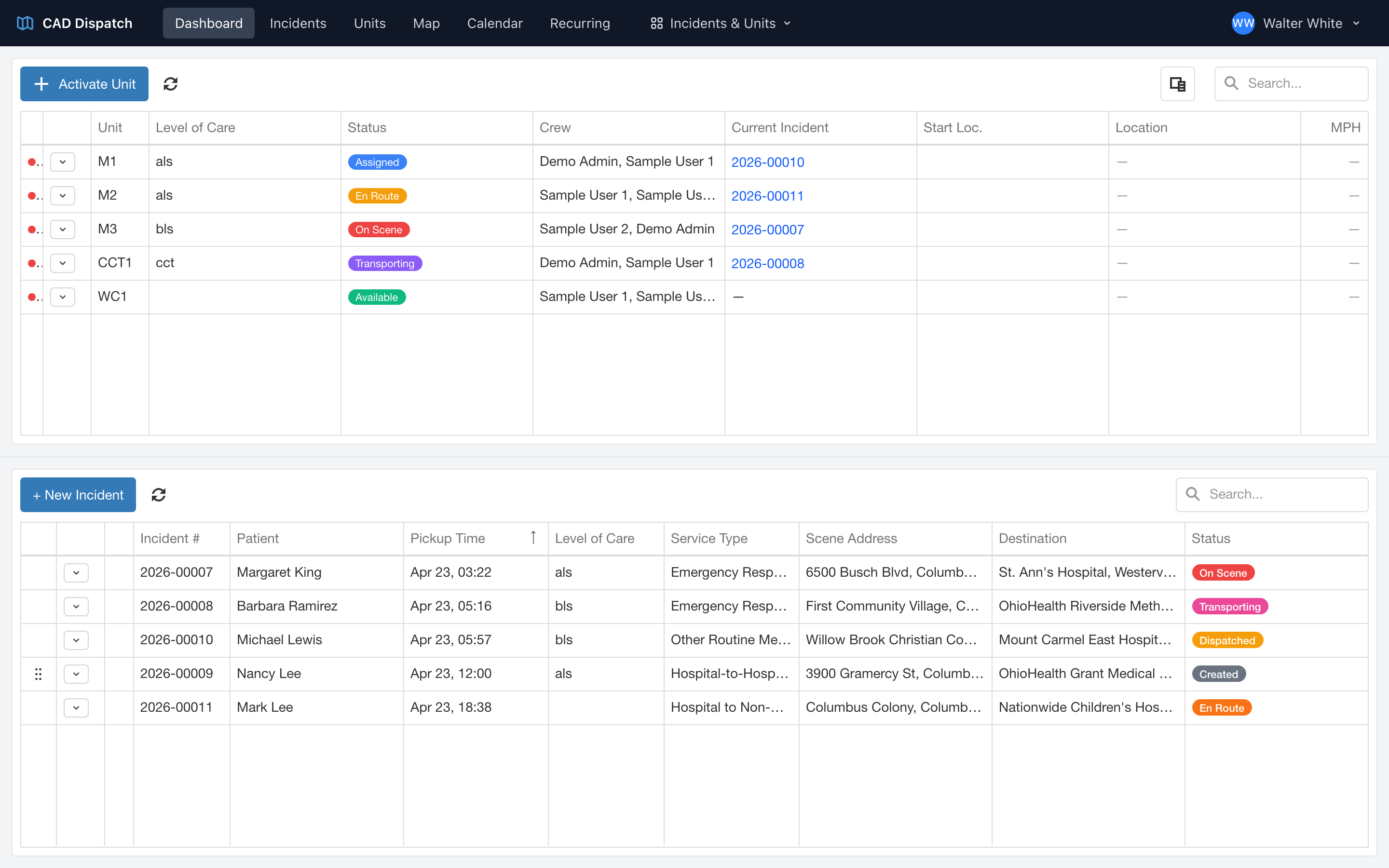Screen dimensions: 1389x868
Task: Click the units Search field
Action: tap(1291, 84)
